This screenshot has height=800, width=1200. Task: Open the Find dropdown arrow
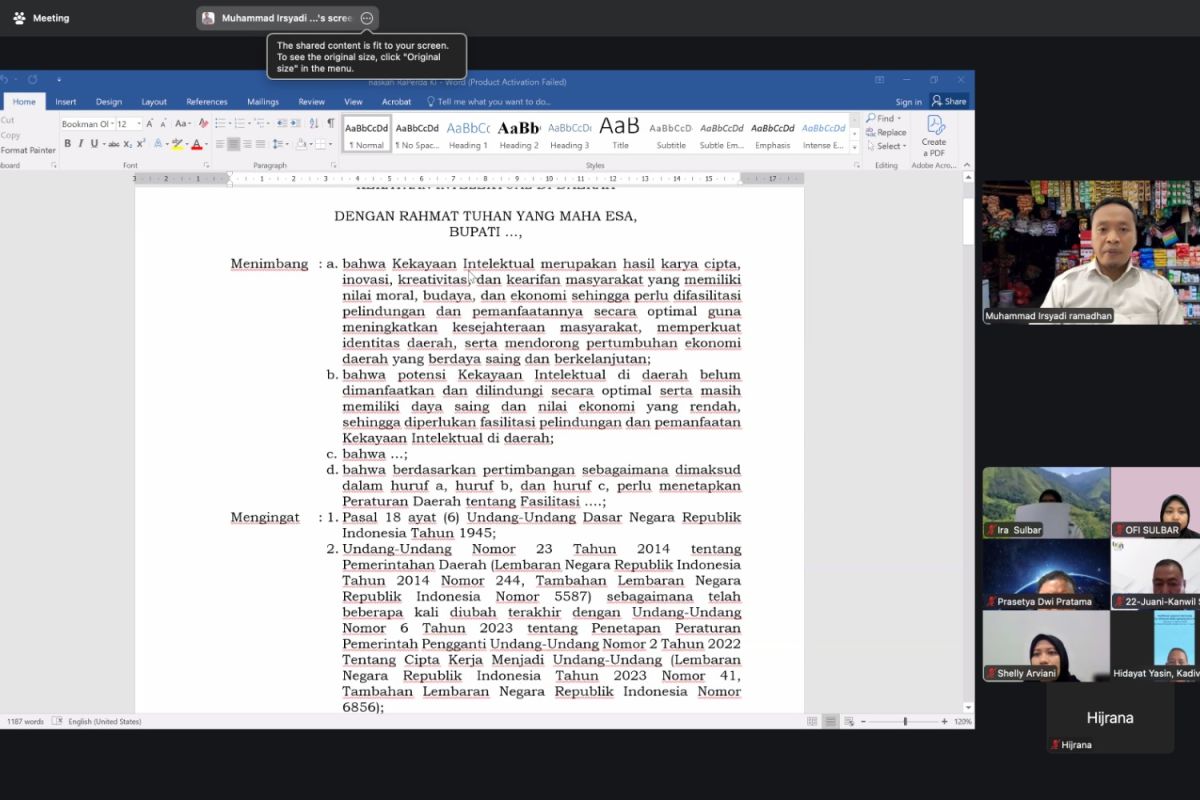point(899,118)
